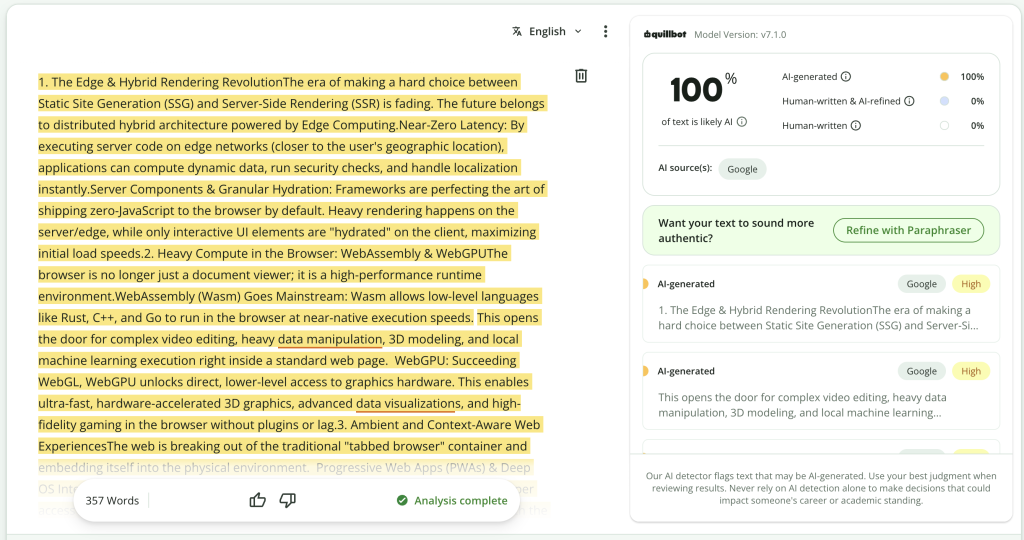Click the 0% value in Human-written row
Screen dimensions: 1024x540
[x=977, y=125]
